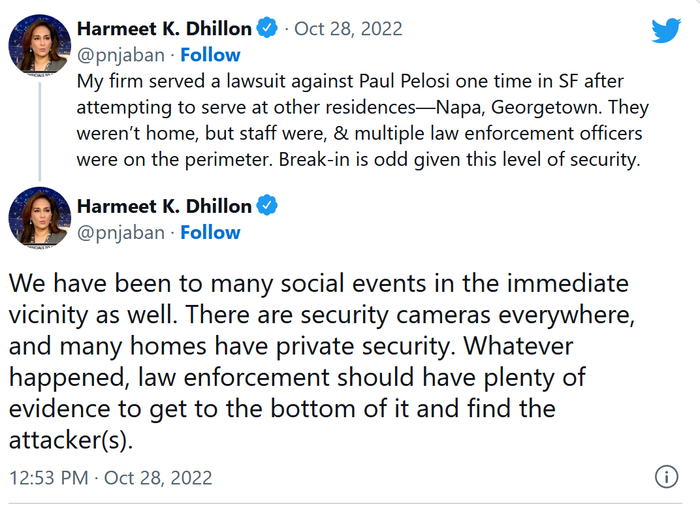Click Follow on the reply tweet
Image resolution: width=700 pixels, height=506 pixels.
(x=209, y=232)
